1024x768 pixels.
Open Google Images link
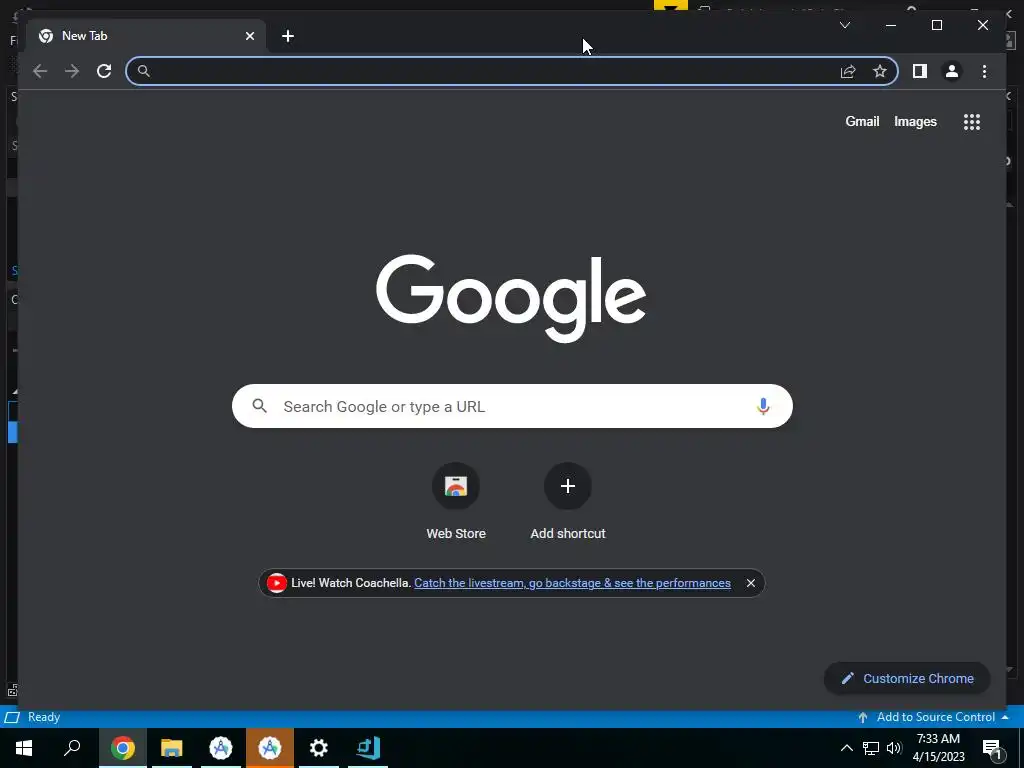[x=915, y=121]
